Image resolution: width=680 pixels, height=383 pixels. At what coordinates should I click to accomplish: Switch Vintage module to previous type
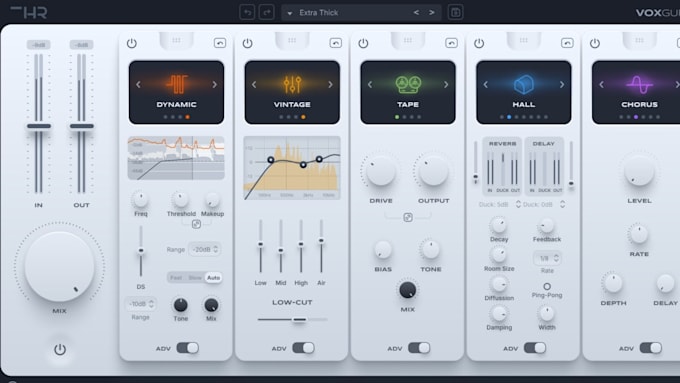[254, 85]
